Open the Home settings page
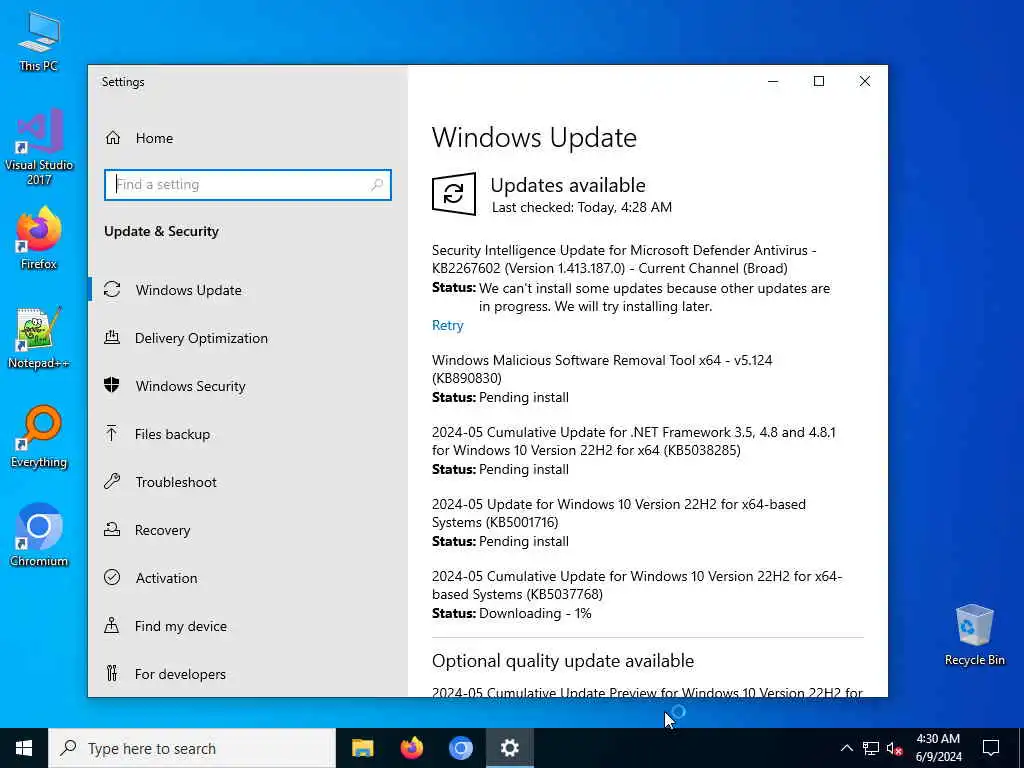 (154, 138)
